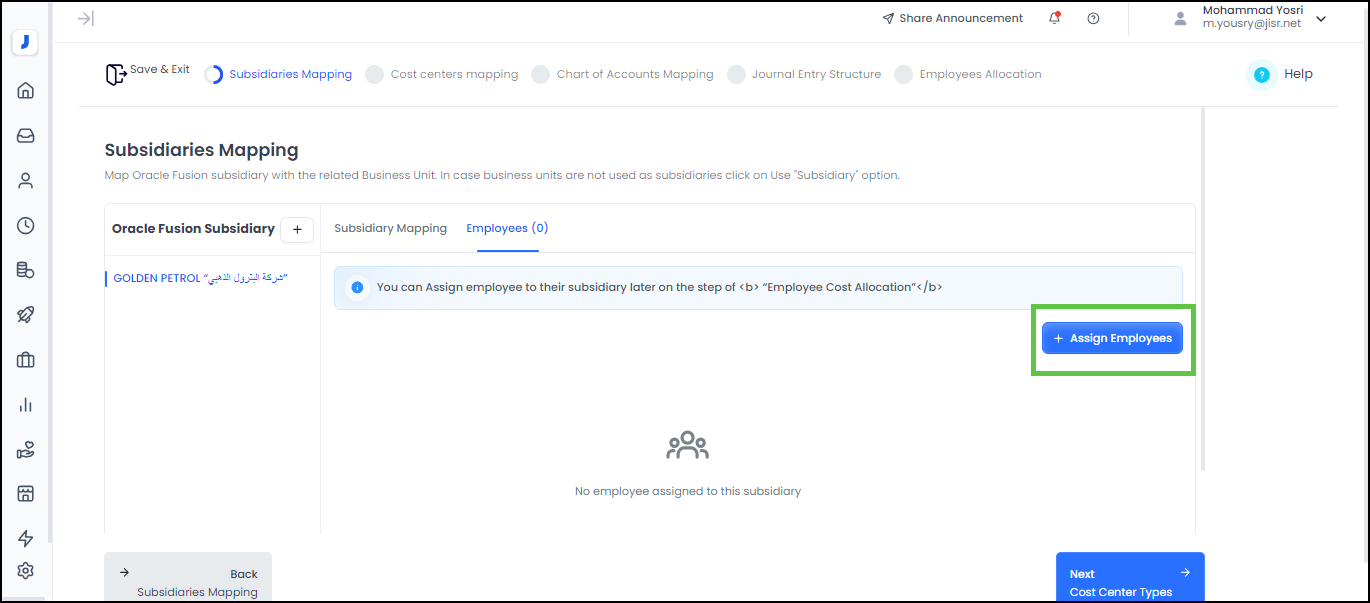Screen dimensions: 1370x603
Task: Select the GOLDEN PETROL subsidiary entry
Action: 196,278
